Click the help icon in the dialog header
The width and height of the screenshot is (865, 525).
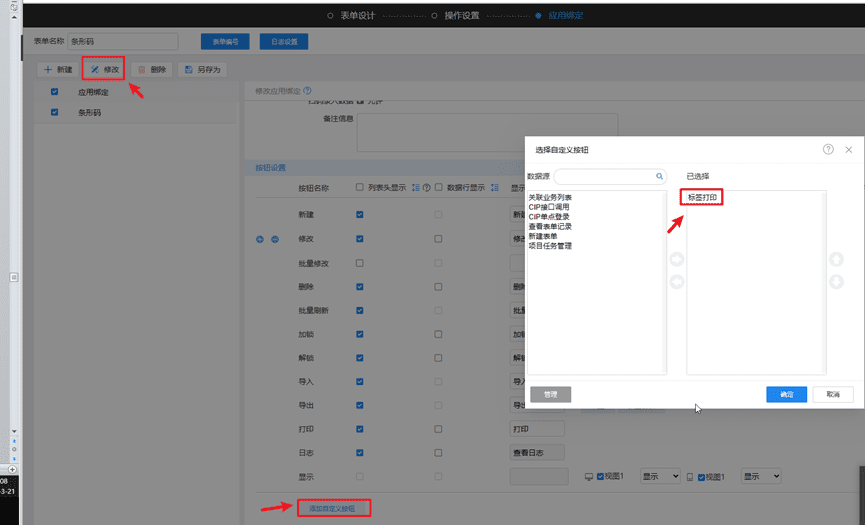click(828, 149)
